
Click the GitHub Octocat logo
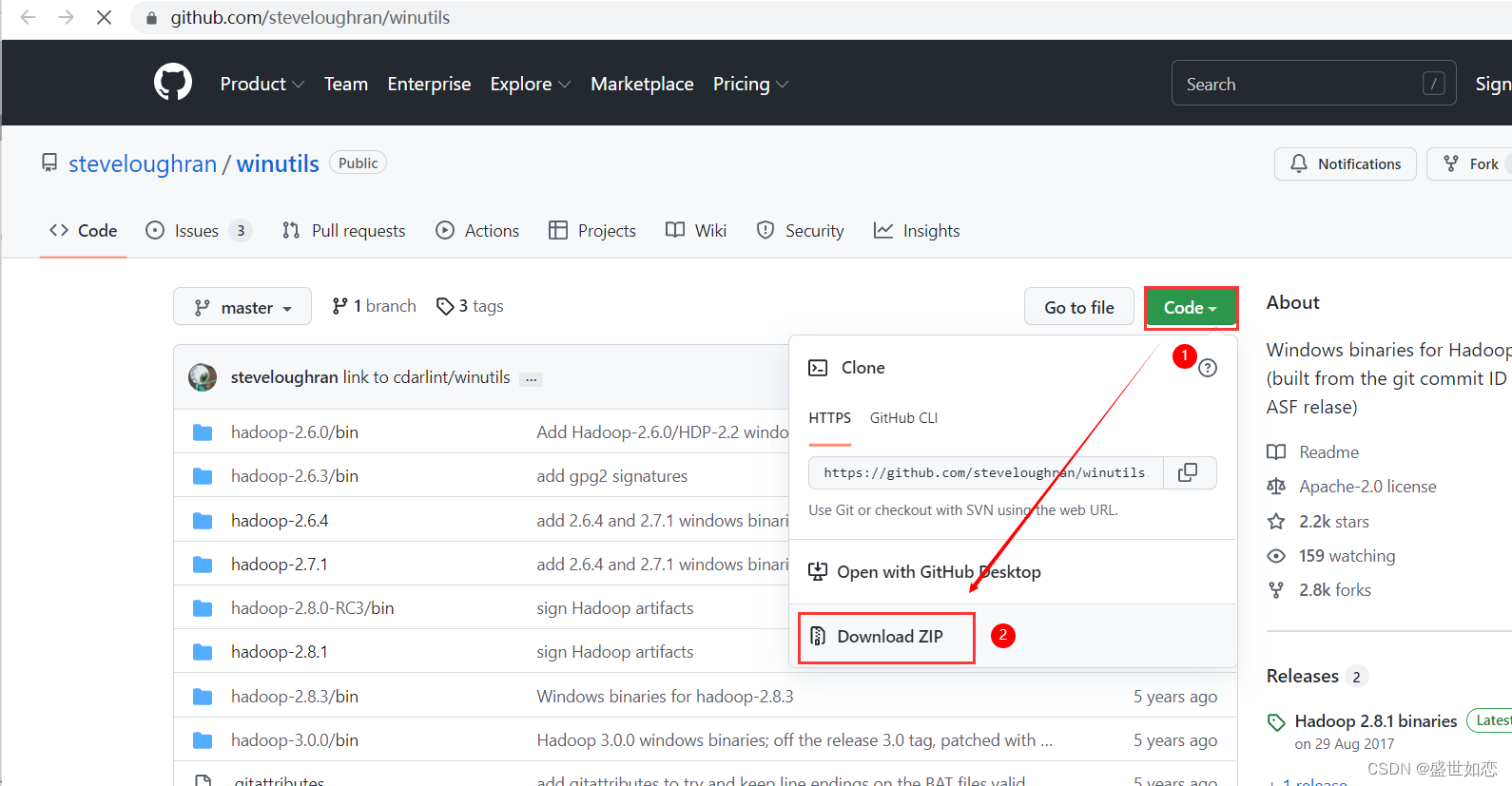173,83
